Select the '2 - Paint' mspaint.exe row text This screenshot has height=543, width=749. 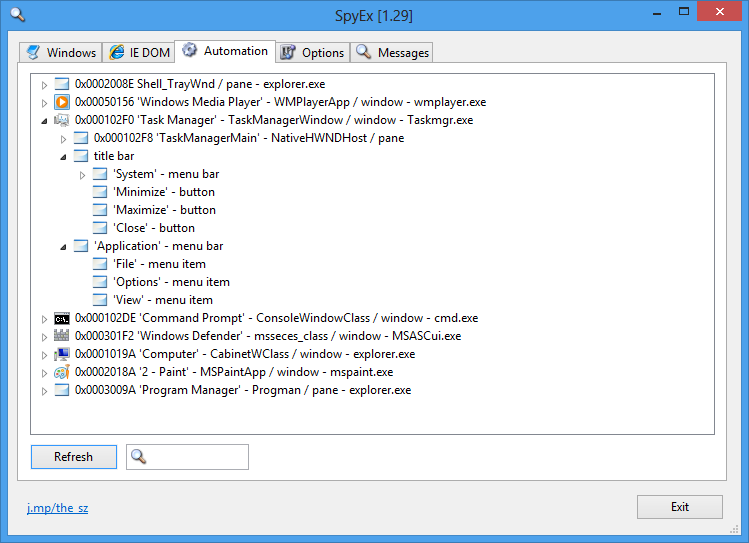click(x=234, y=372)
